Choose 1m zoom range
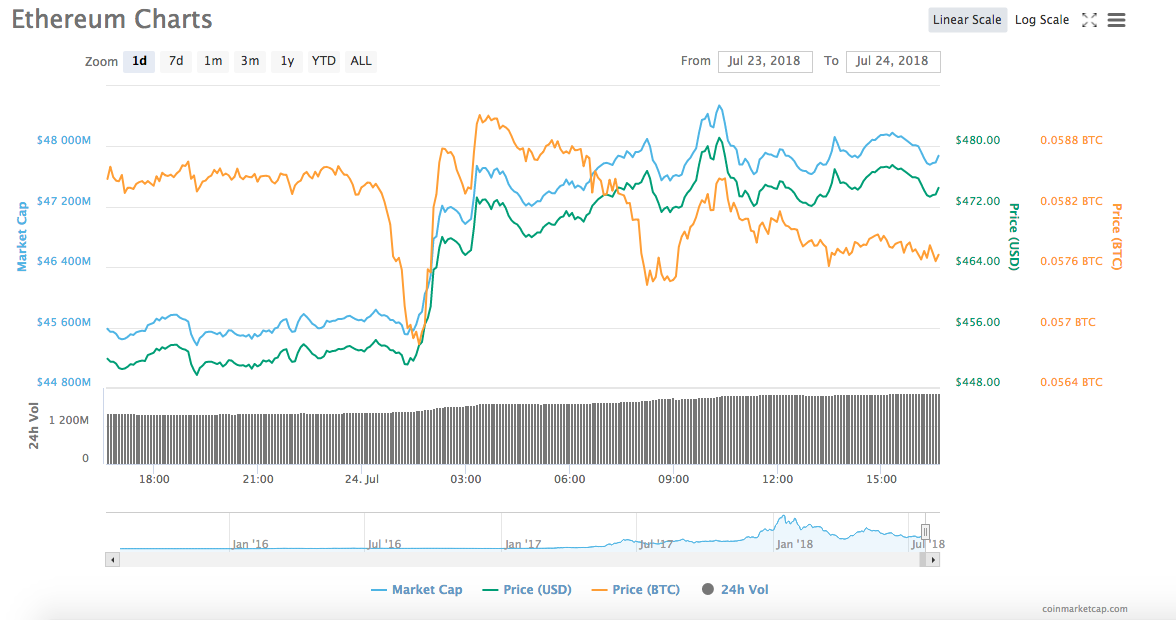 pos(213,61)
